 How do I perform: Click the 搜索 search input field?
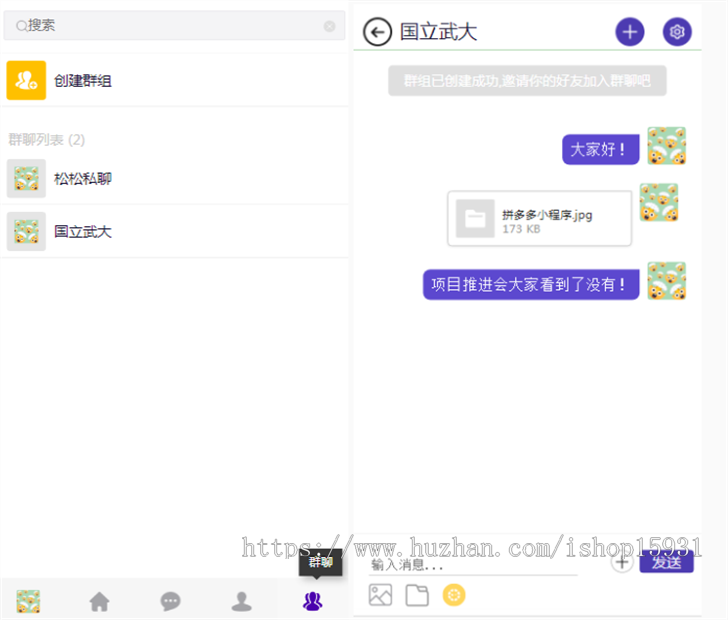point(170,26)
